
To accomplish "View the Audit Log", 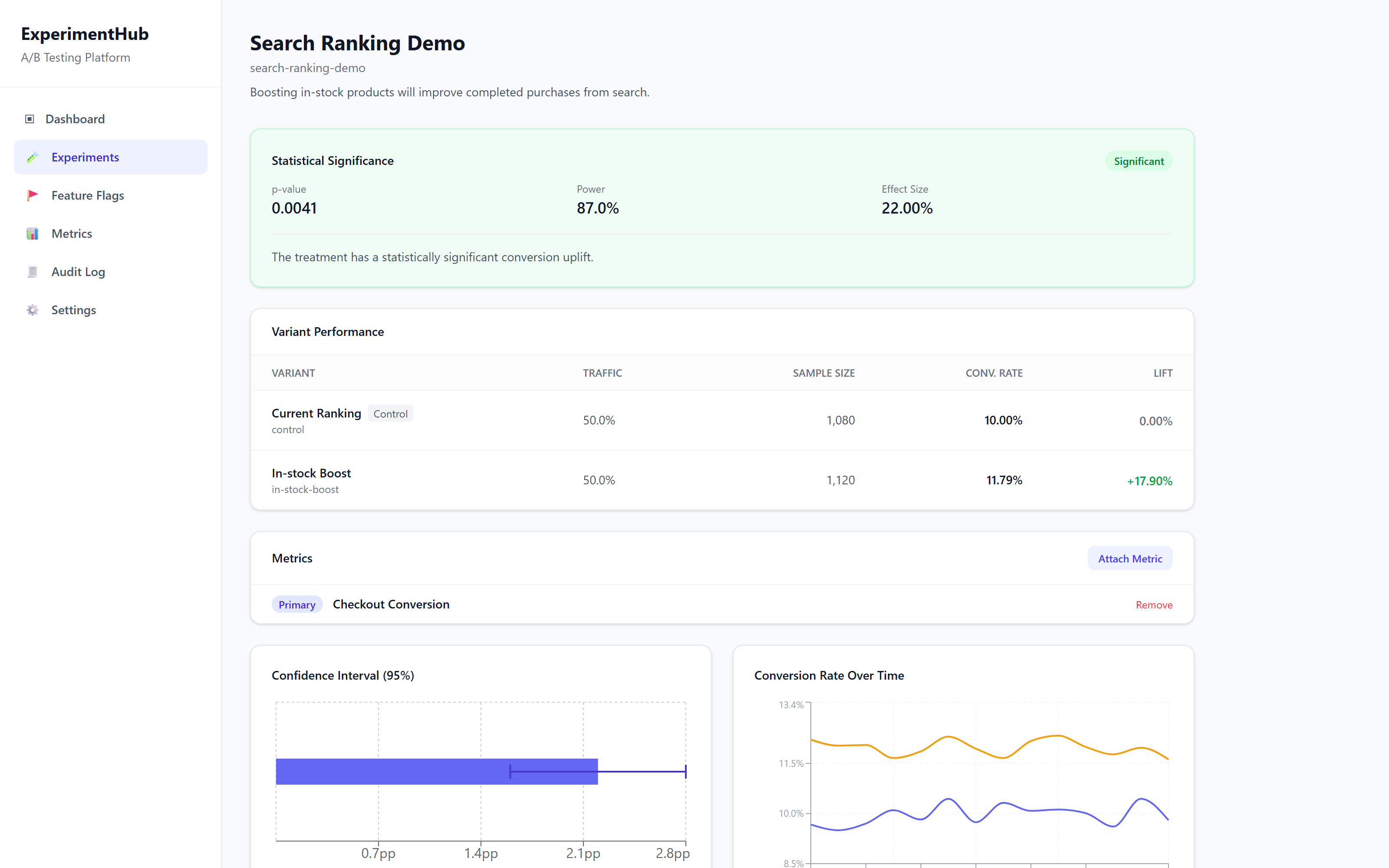I will point(110,272).
